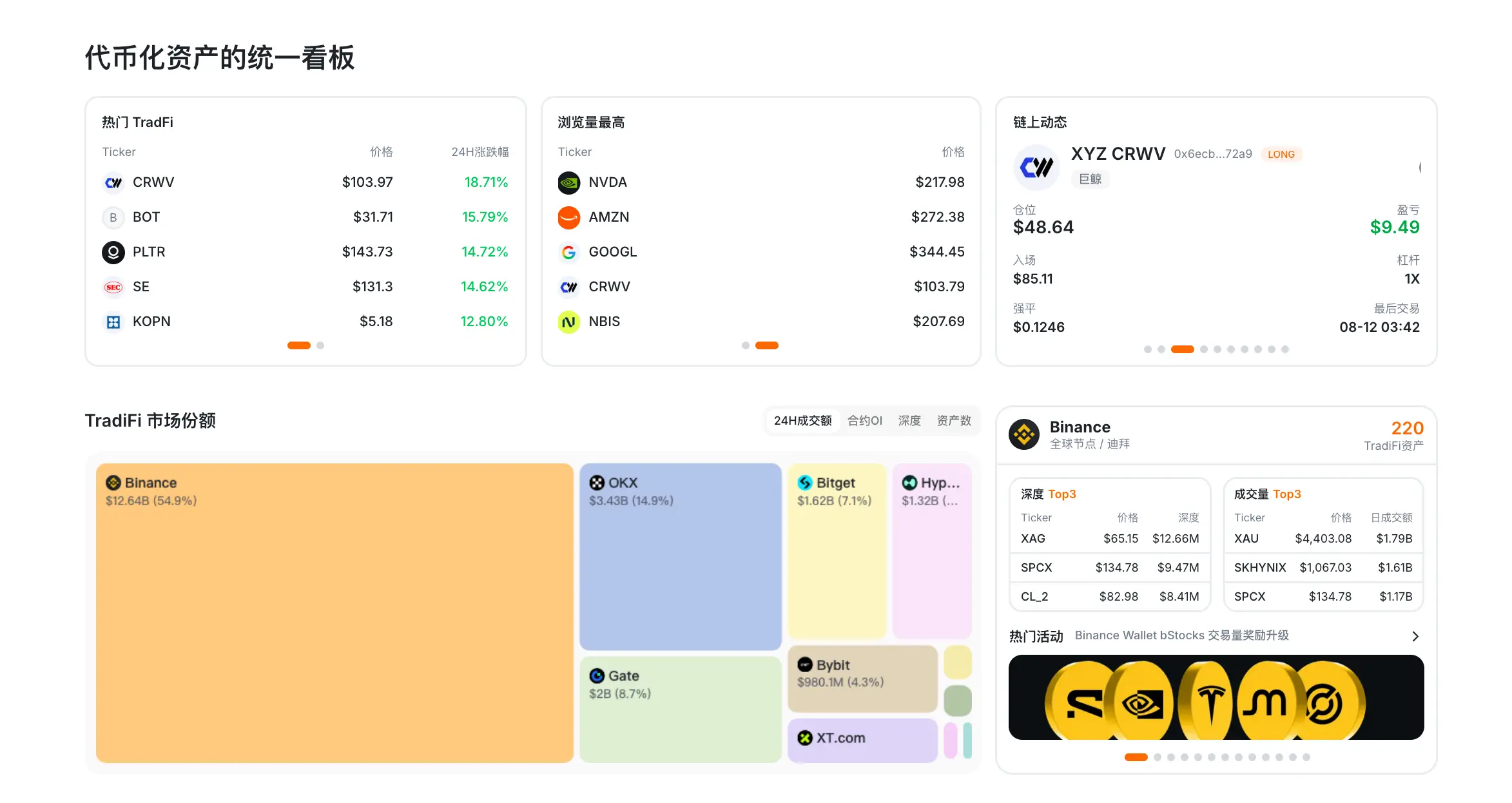This screenshot has width=1512, height=803.
Task: Click the KOPN ticker logo
Action: coord(113,322)
